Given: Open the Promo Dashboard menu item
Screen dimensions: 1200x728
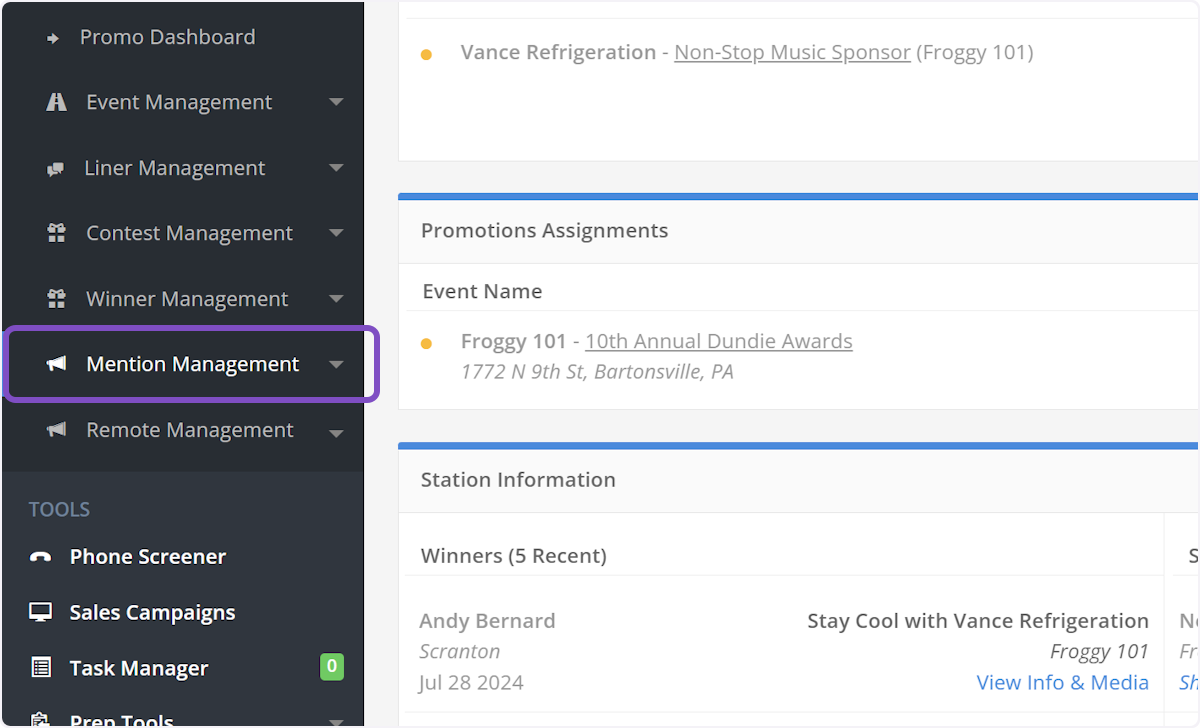Looking at the screenshot, I should [x=166, y=36].
